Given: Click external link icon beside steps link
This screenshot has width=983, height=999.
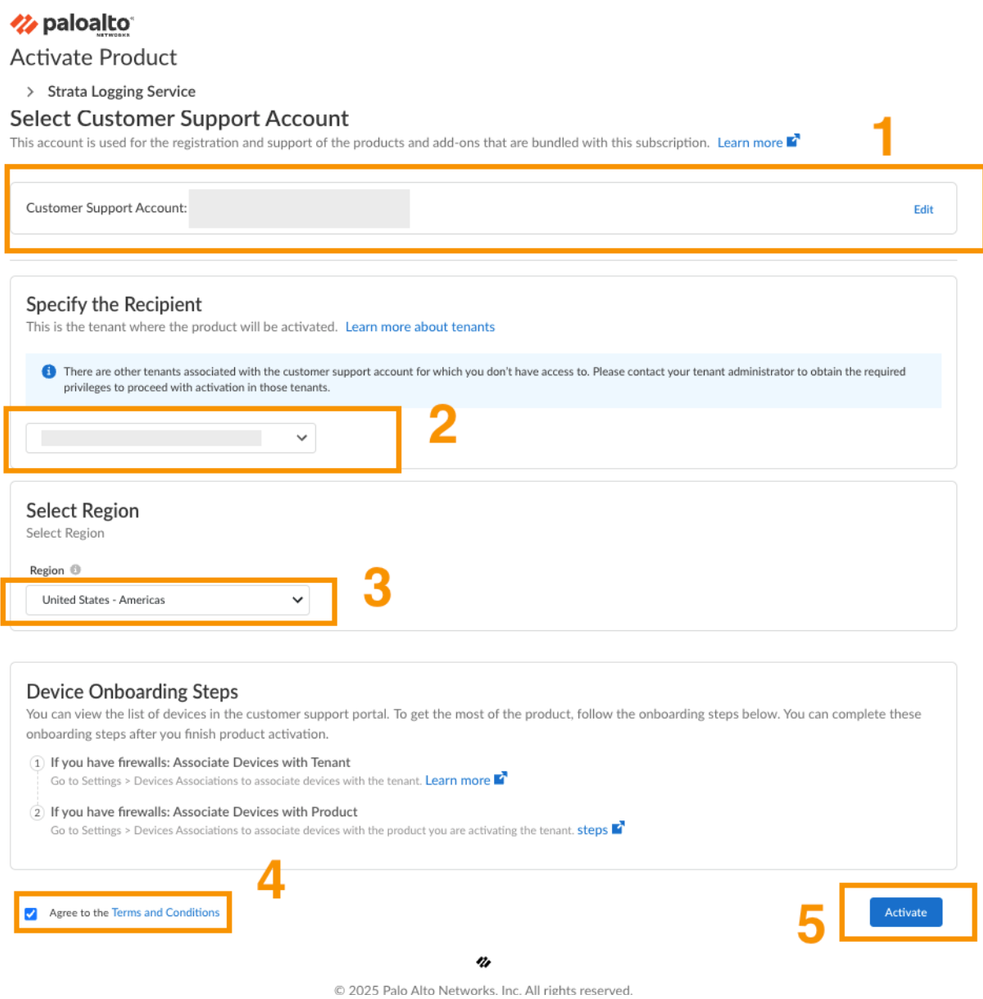Looking at the screenshot, I should coord(618,828).
